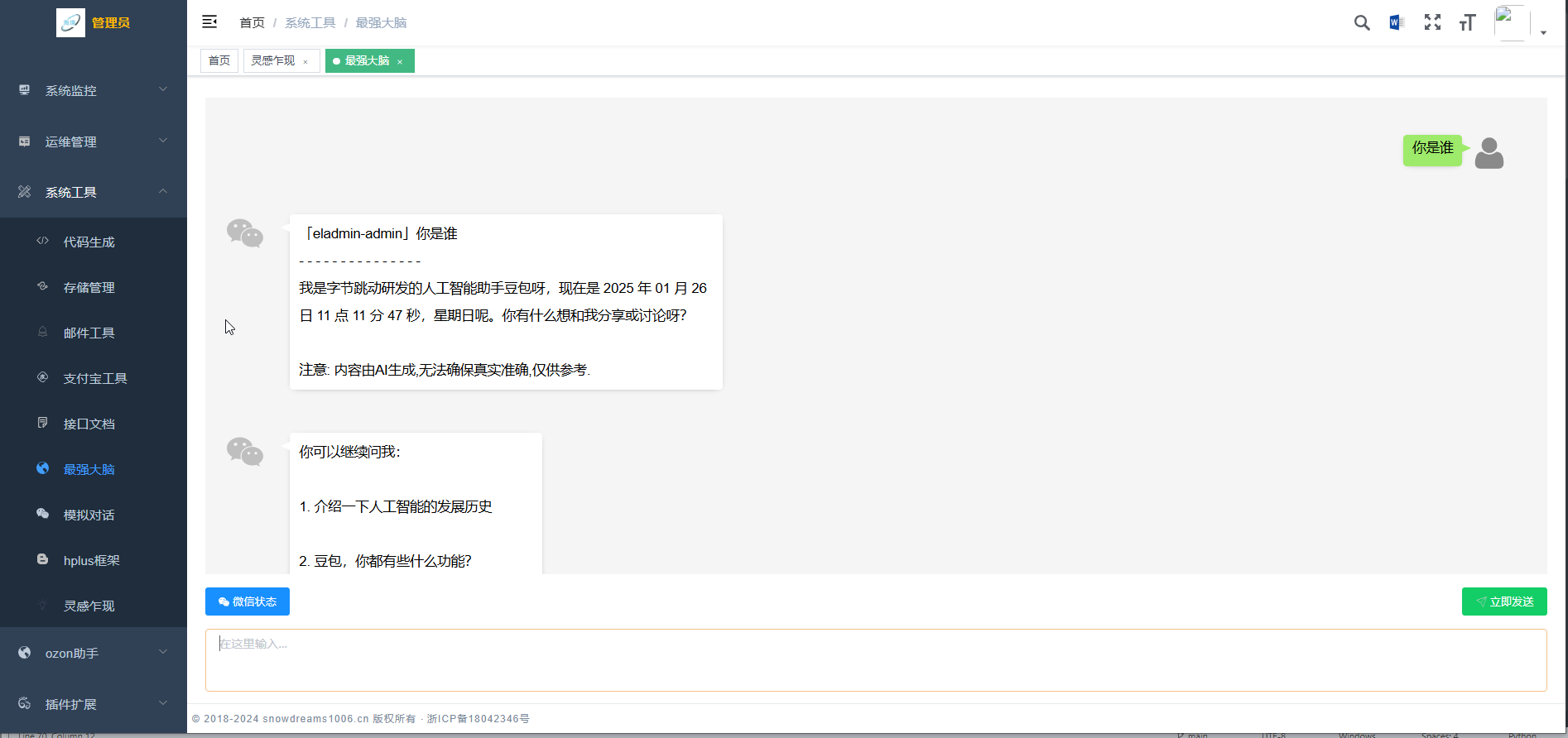The image size is (1568, 738).
Task: Click the user avatar in top-right corner
Action: (x=1511, y=23)
